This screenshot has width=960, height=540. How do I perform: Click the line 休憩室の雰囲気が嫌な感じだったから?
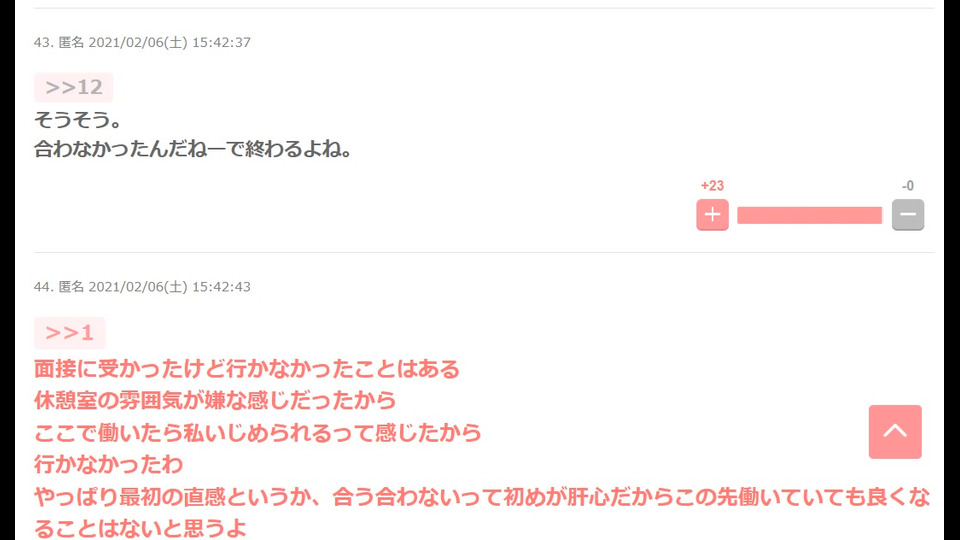[x=215, y=400]
